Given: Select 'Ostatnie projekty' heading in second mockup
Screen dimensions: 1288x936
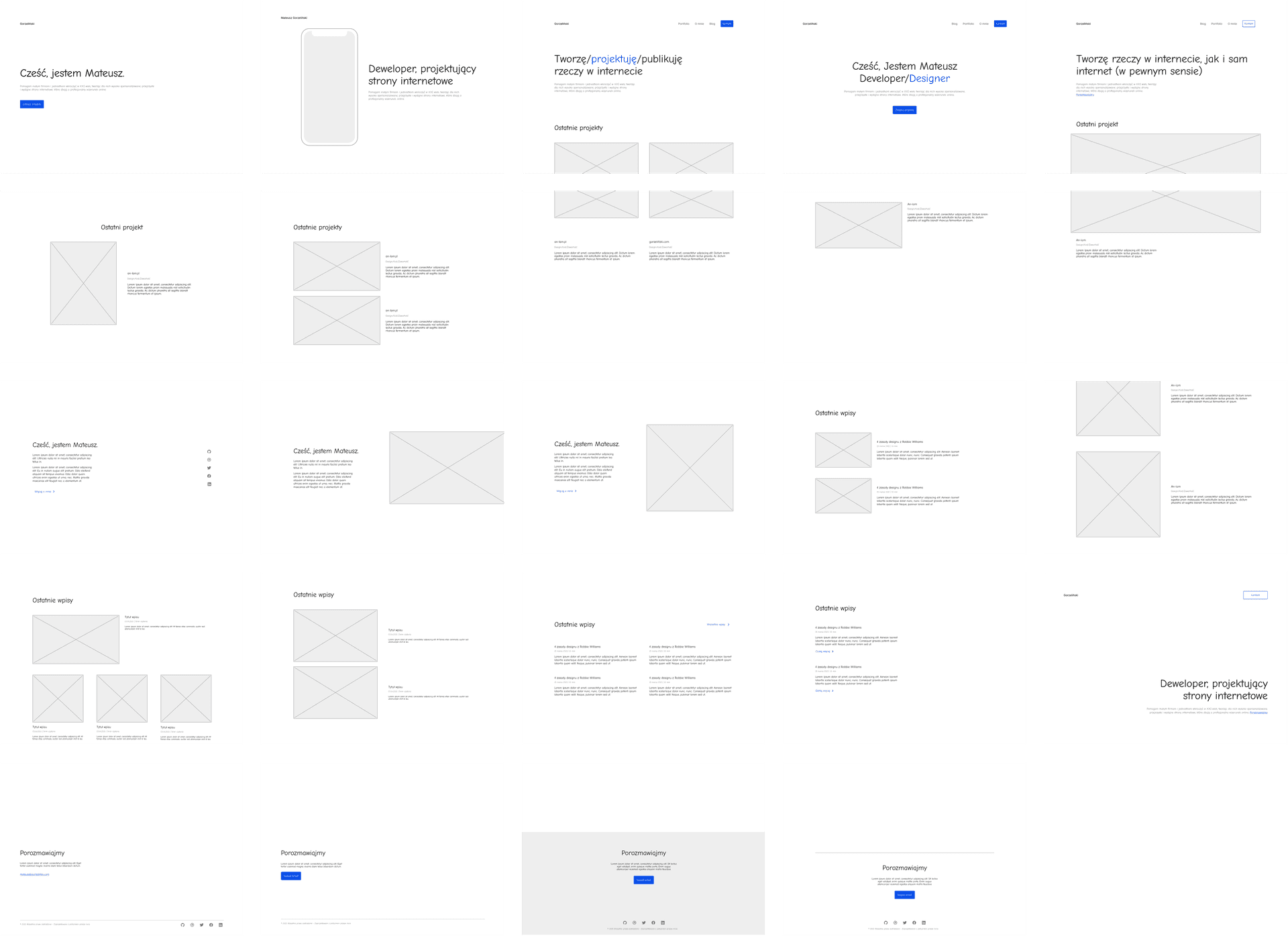Looking at the screenshot, I should [317, 227].
